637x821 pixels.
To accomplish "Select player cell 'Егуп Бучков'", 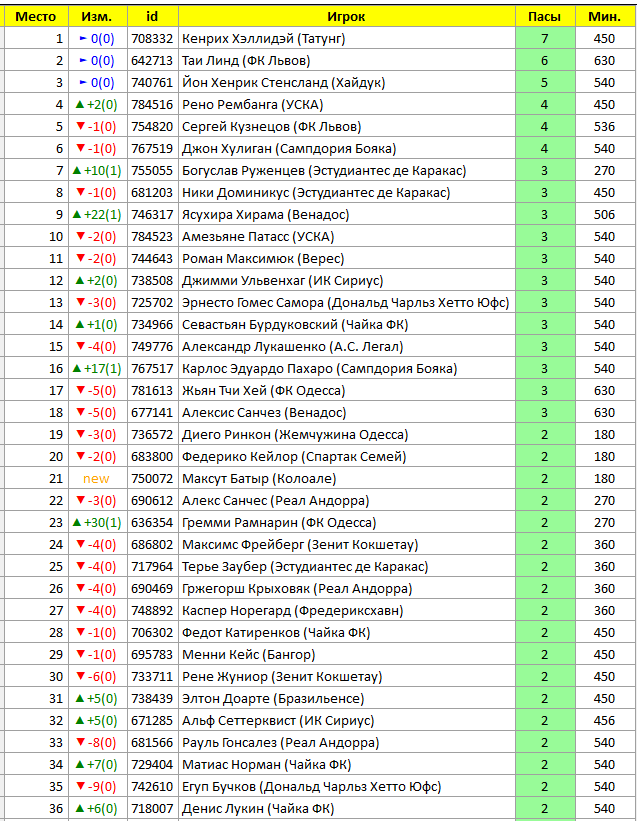I will coord(347,786).
